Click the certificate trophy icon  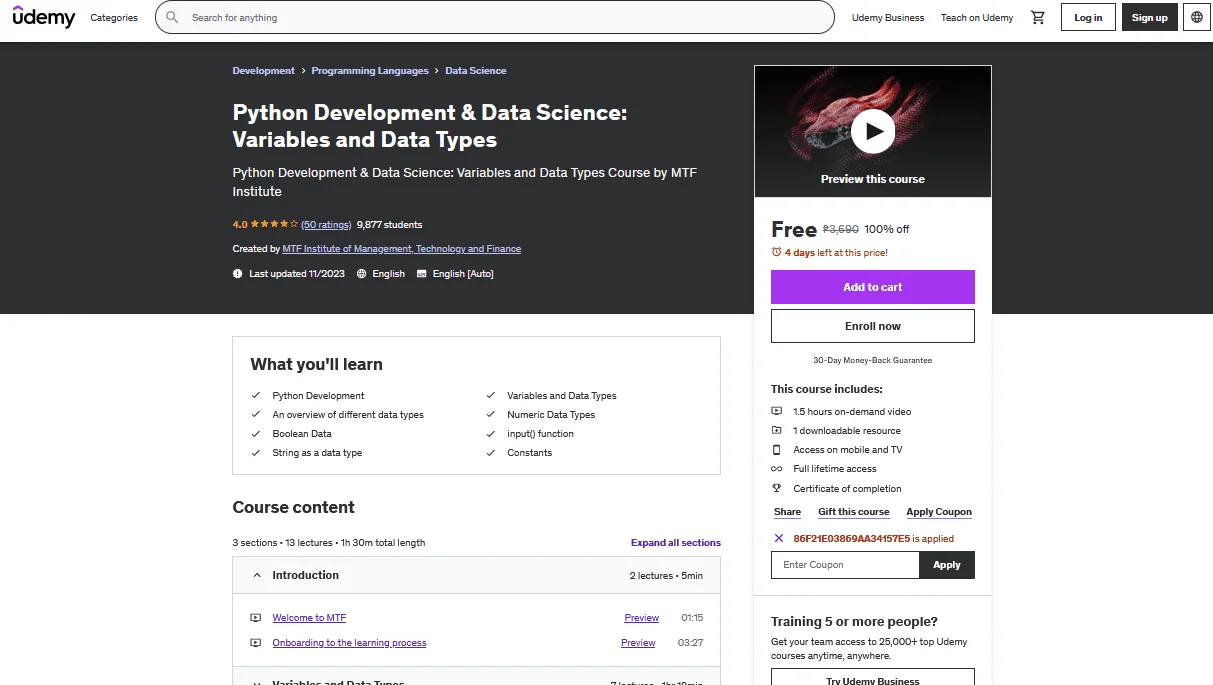tap(777, 488)
